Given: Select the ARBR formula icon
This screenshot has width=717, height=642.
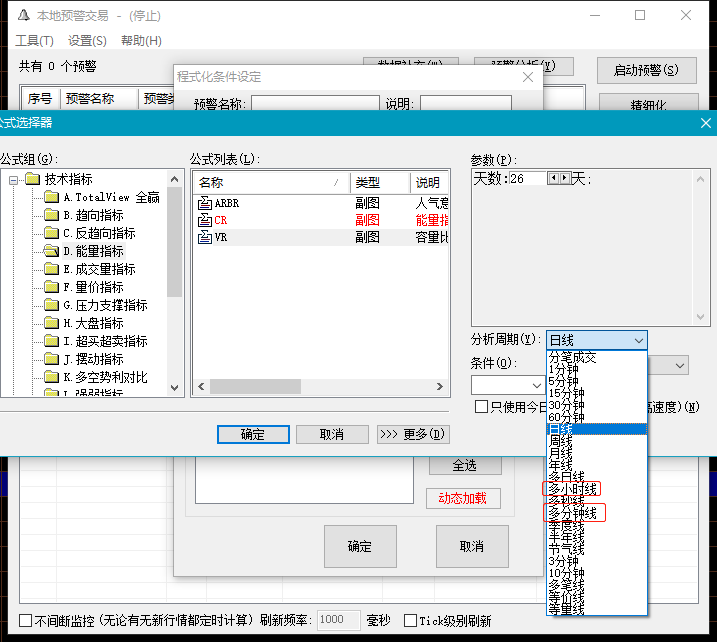Looking at the screenshot, I should point(205,203).
